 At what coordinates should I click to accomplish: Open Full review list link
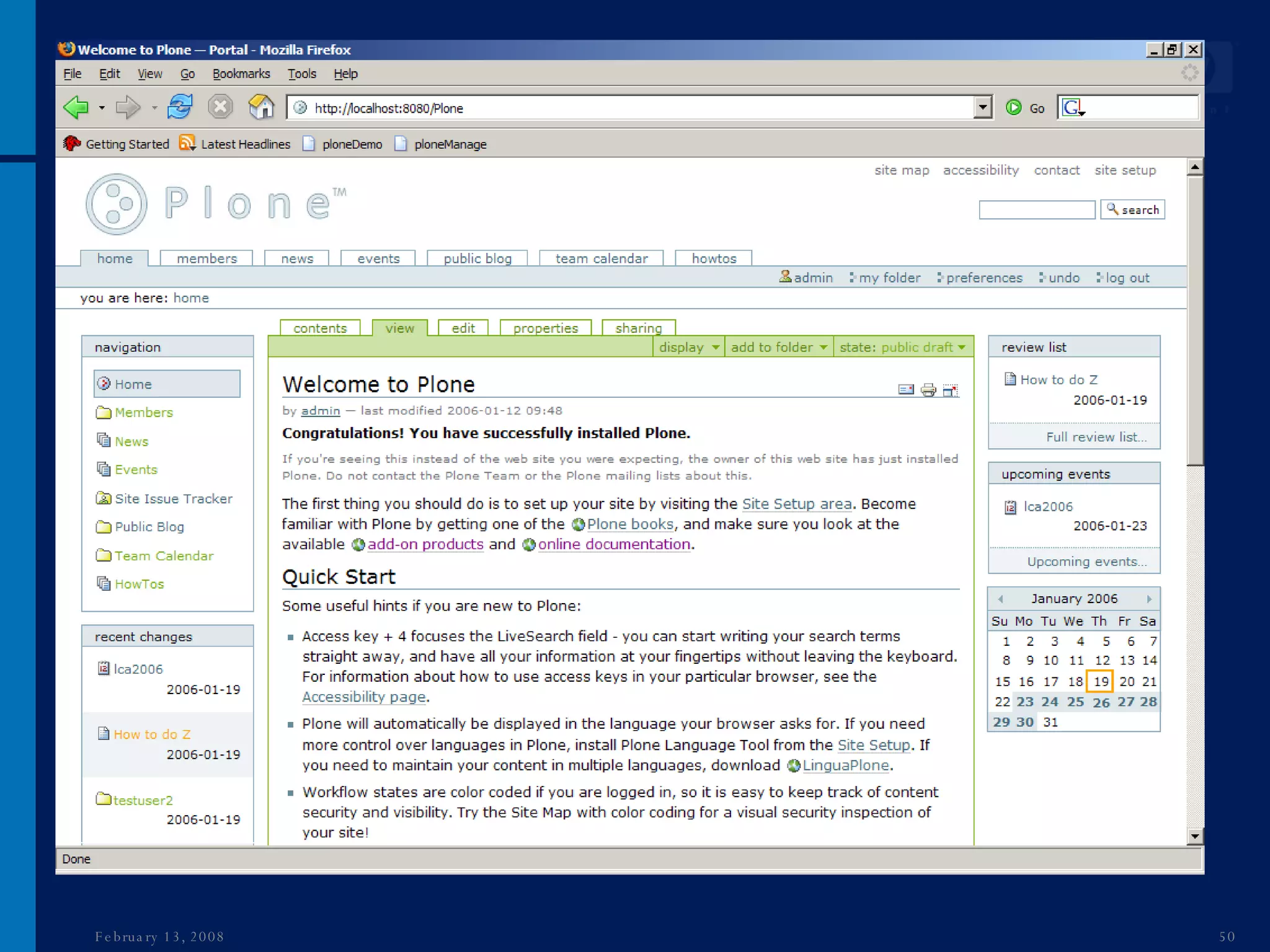tap(1096, 437)
